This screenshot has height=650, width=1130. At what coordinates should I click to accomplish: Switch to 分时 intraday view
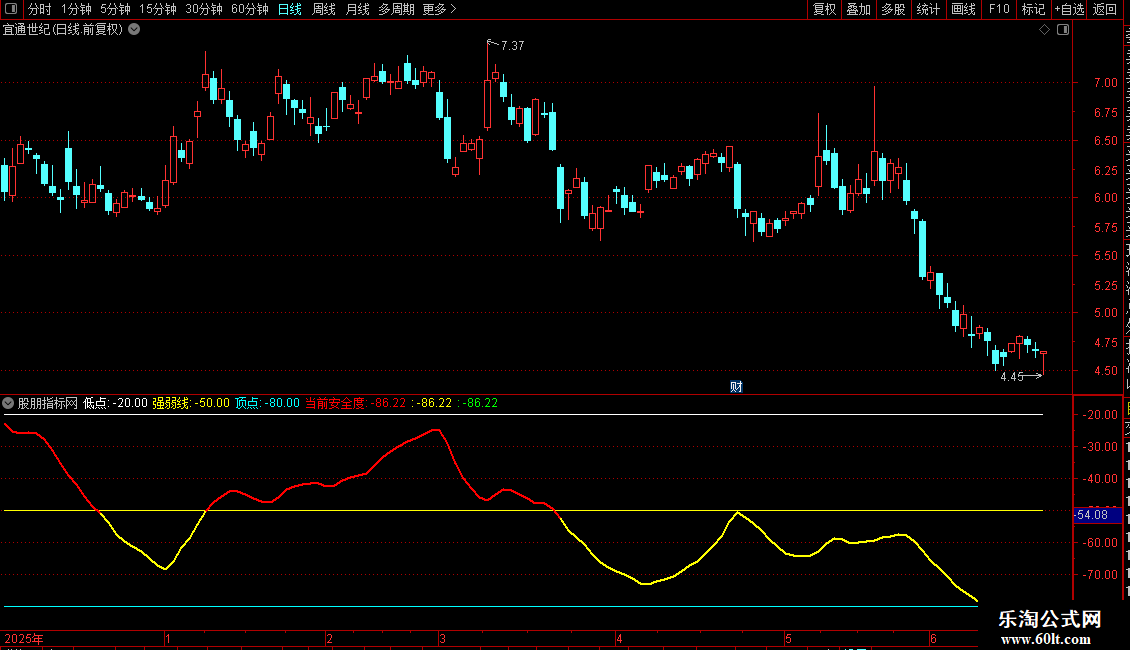click(x=40, y=9)
